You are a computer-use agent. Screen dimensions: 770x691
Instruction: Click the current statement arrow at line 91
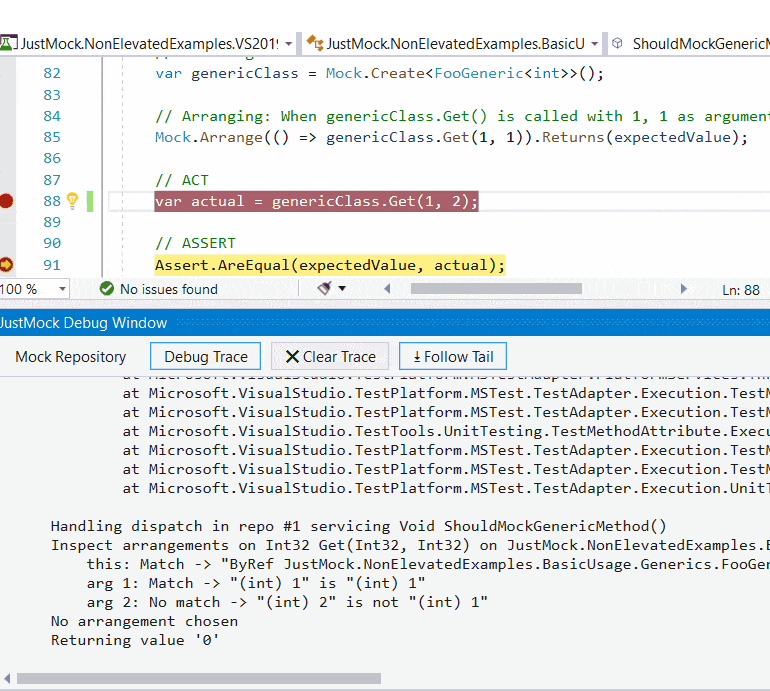coord(6,265)
